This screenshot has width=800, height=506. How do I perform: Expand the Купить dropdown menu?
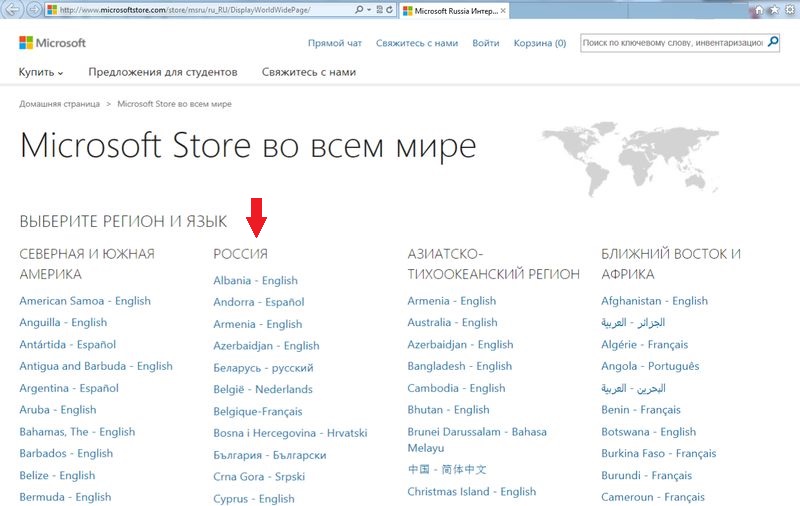point(41,72)
